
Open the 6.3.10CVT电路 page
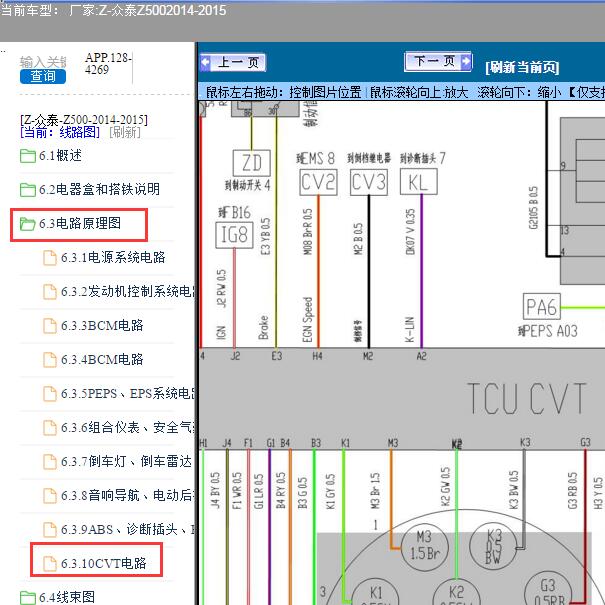pos(103,563)
